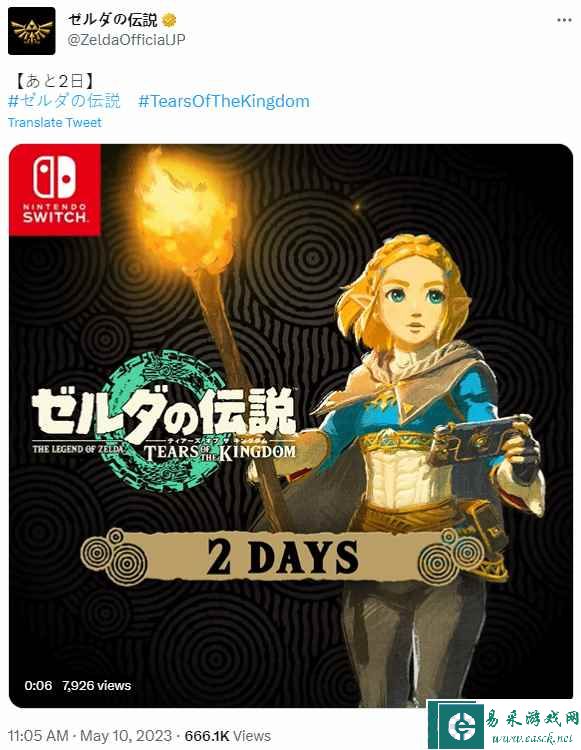Viewport: 581px width, 750px height.
Task: Click the 2 DAYS countdown banner
Action: [282, 556]
